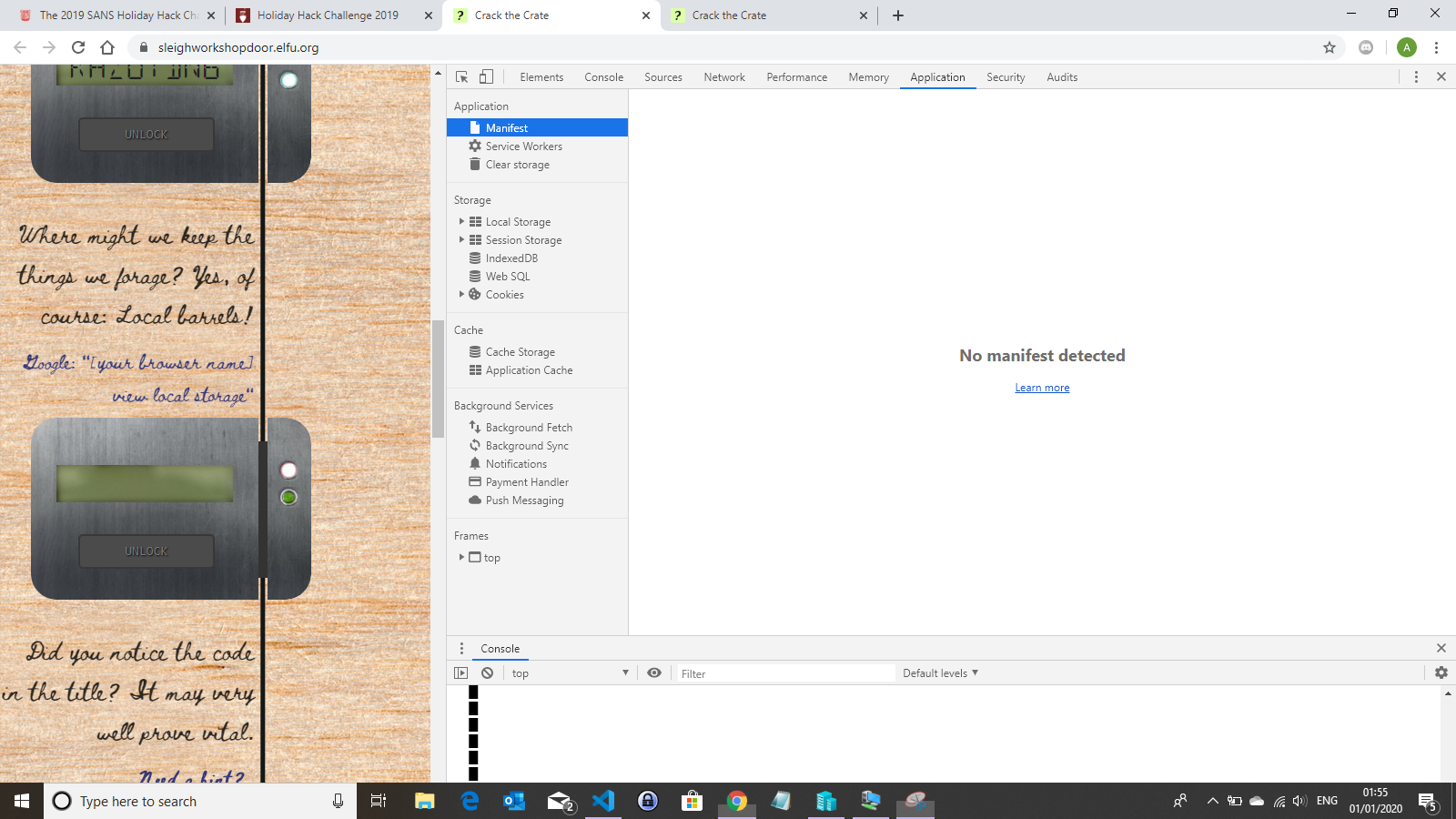Switch to Holiday Hack Challenge 2019 tab

coord(334,15)
